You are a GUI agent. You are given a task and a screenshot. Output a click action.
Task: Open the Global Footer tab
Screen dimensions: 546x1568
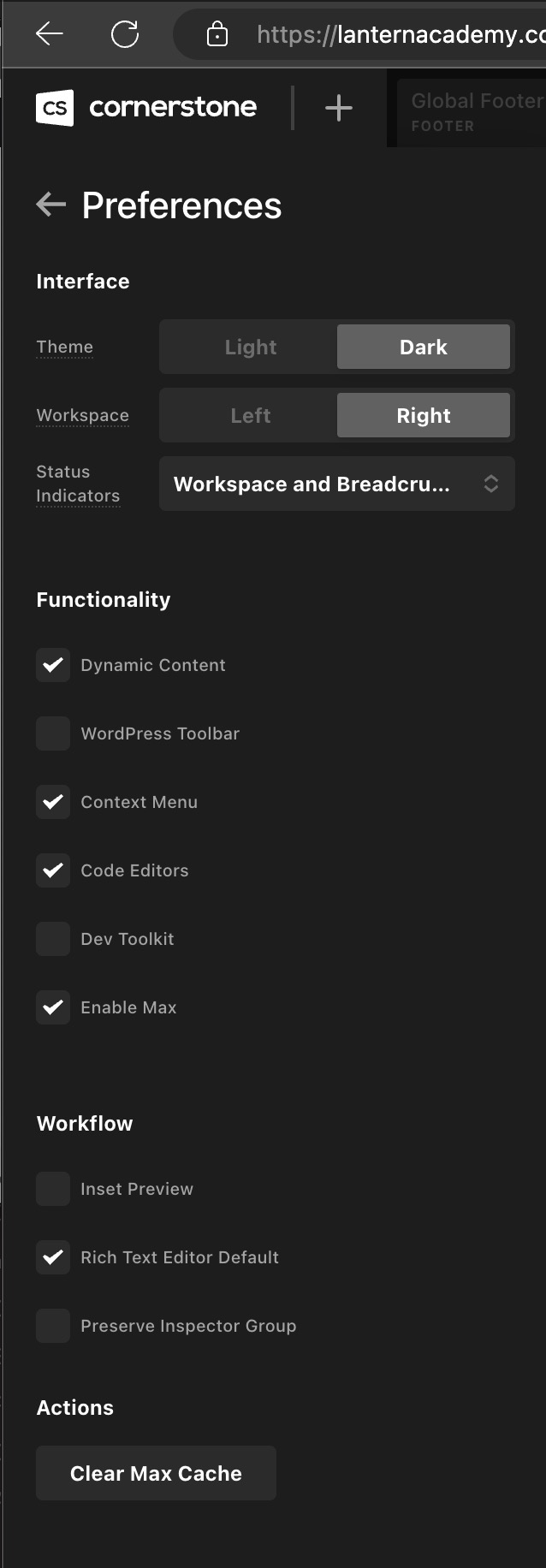475,111
